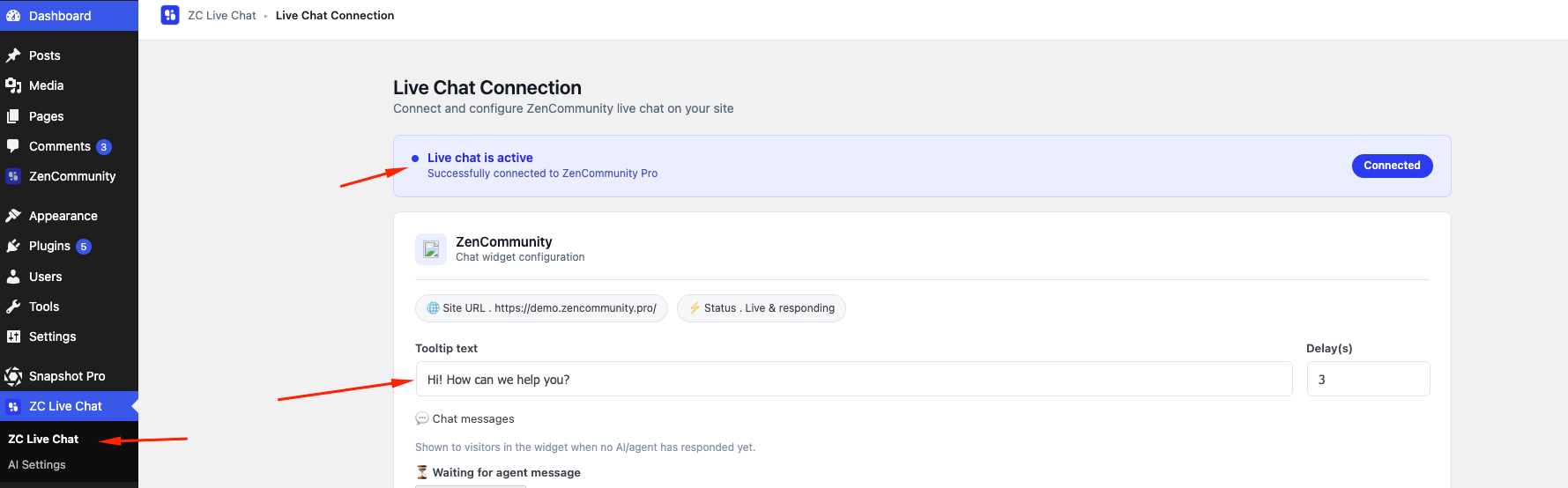Click the Connected button
The width and height of the screenshot is (1568, 488).
[1392, 166]
